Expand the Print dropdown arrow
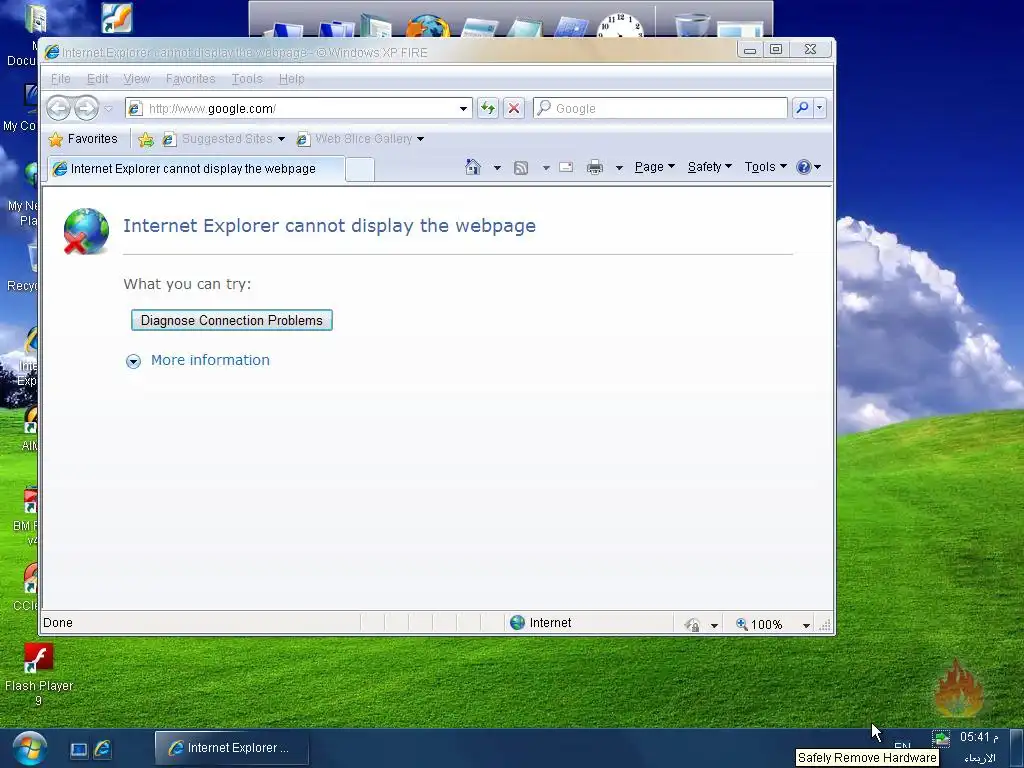 (x=619, y=168)
